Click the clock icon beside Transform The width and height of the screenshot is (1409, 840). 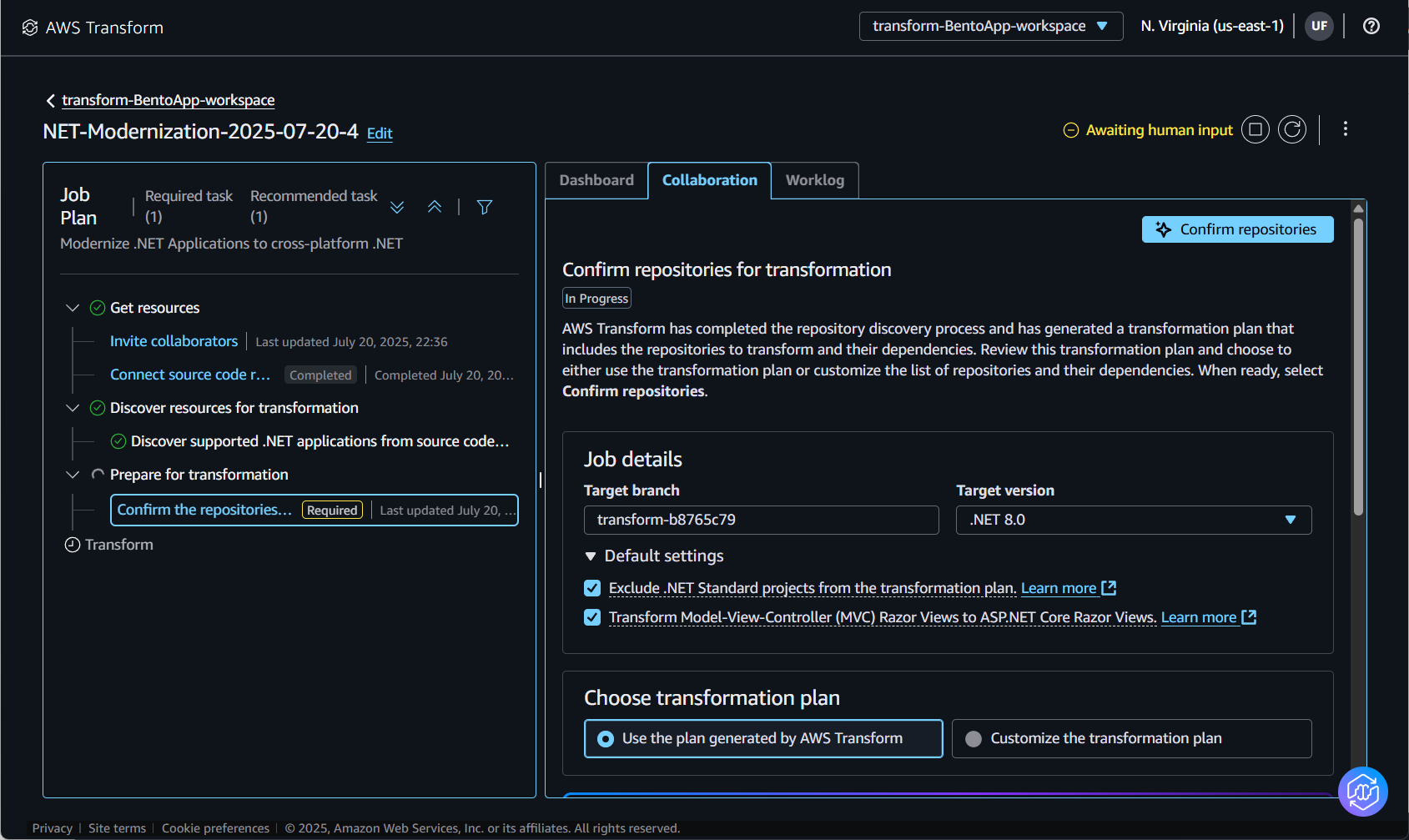(x=73, y=545)
